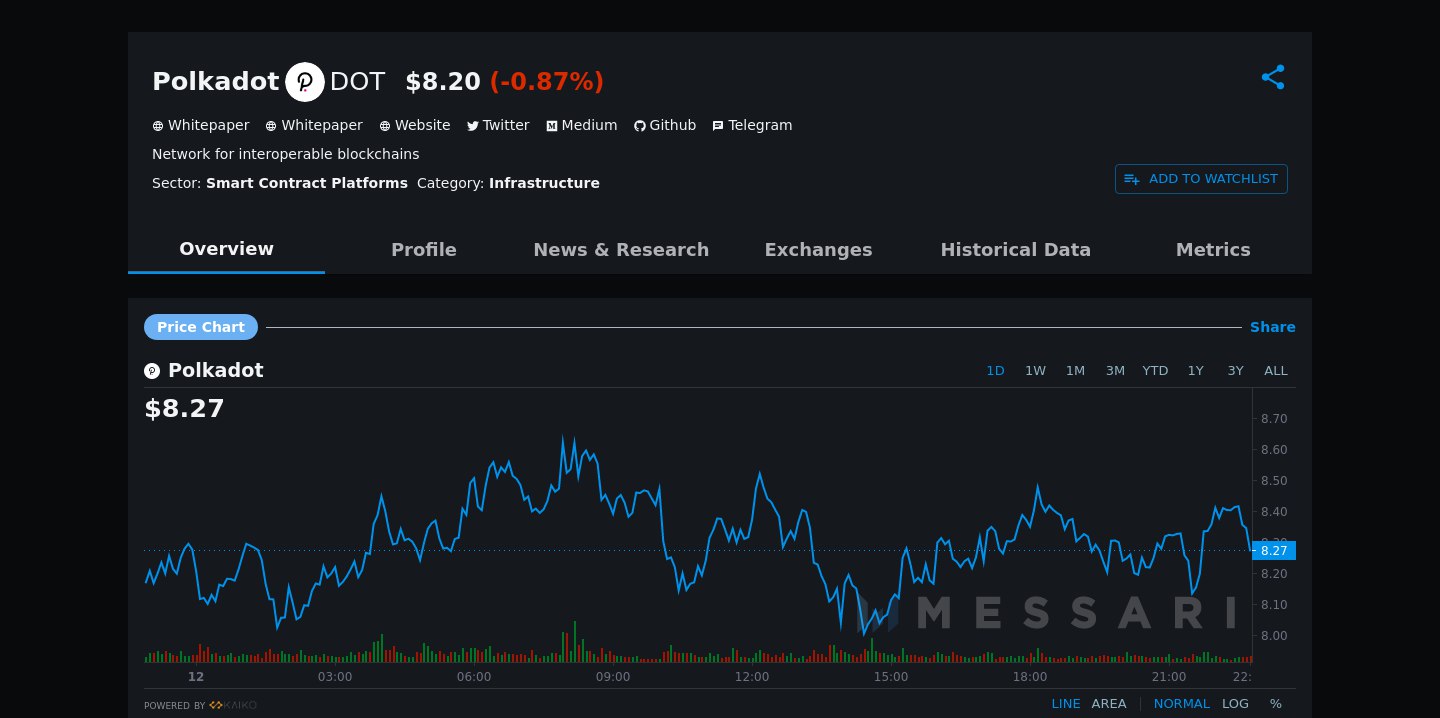1440x718 pixels.
Task: Select 1W chart range
Action: click(x=1035, y=371)
